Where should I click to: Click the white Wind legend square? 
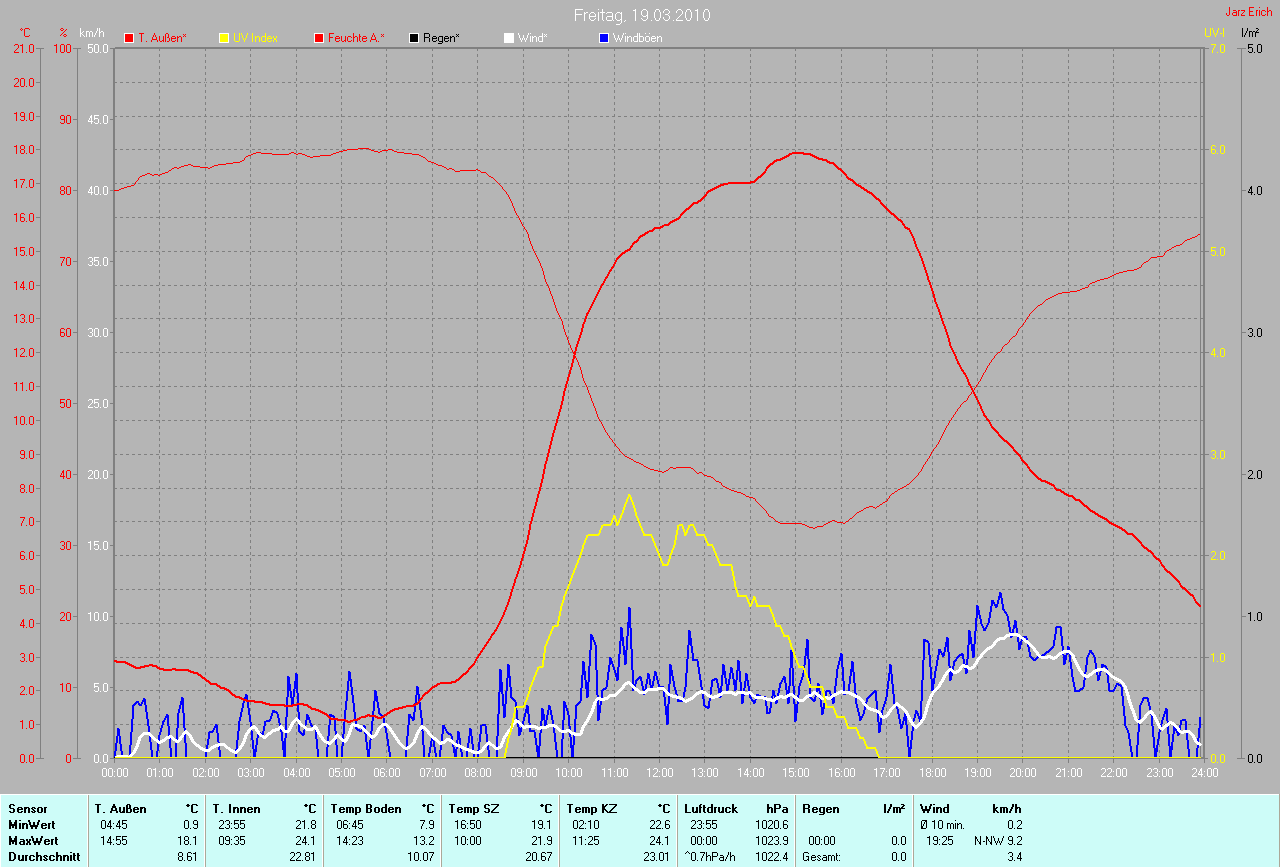(x=508, y=38)
